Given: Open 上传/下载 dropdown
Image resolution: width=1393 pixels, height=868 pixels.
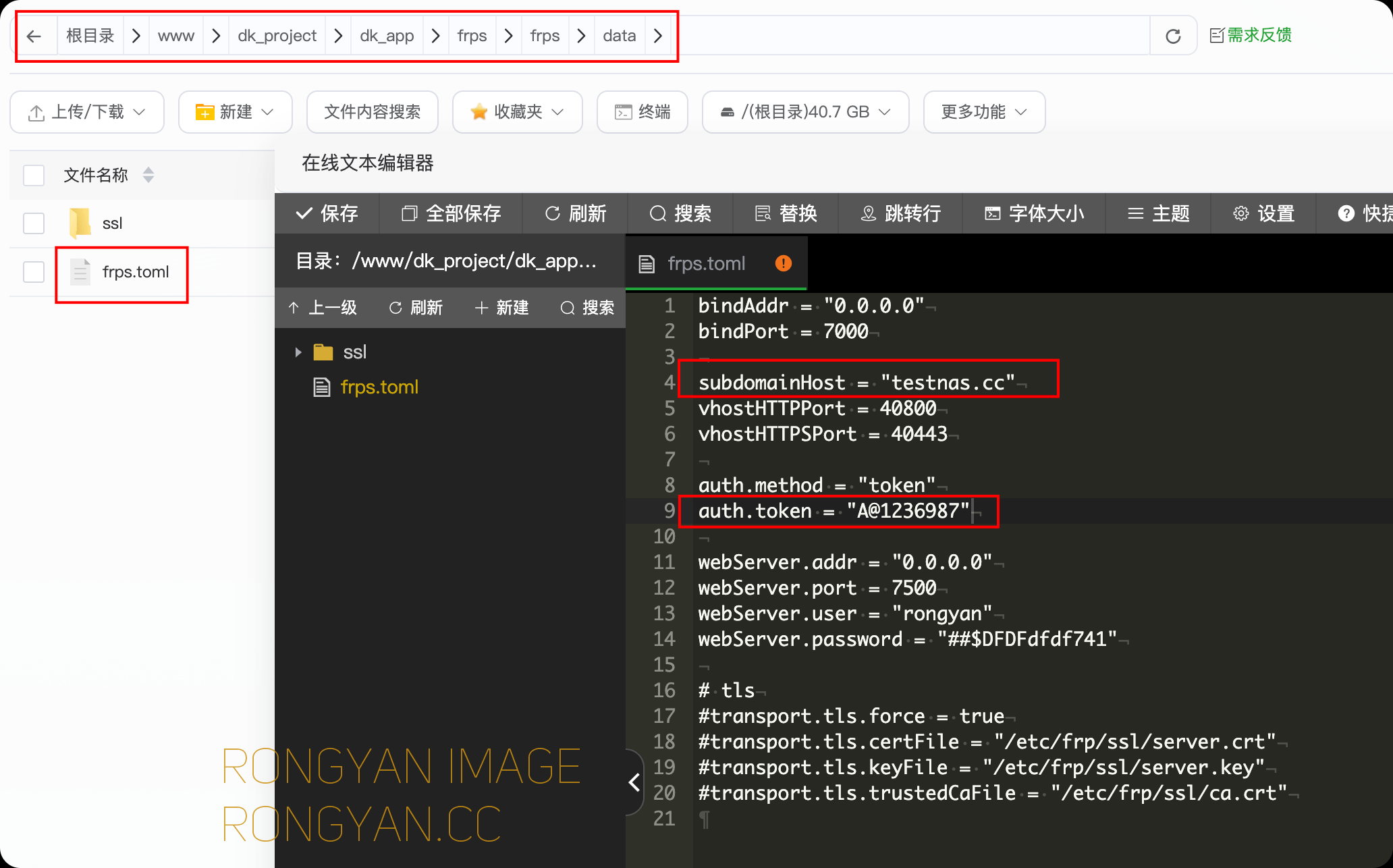Looking at the screenshot, I should (x=87, y=112).
